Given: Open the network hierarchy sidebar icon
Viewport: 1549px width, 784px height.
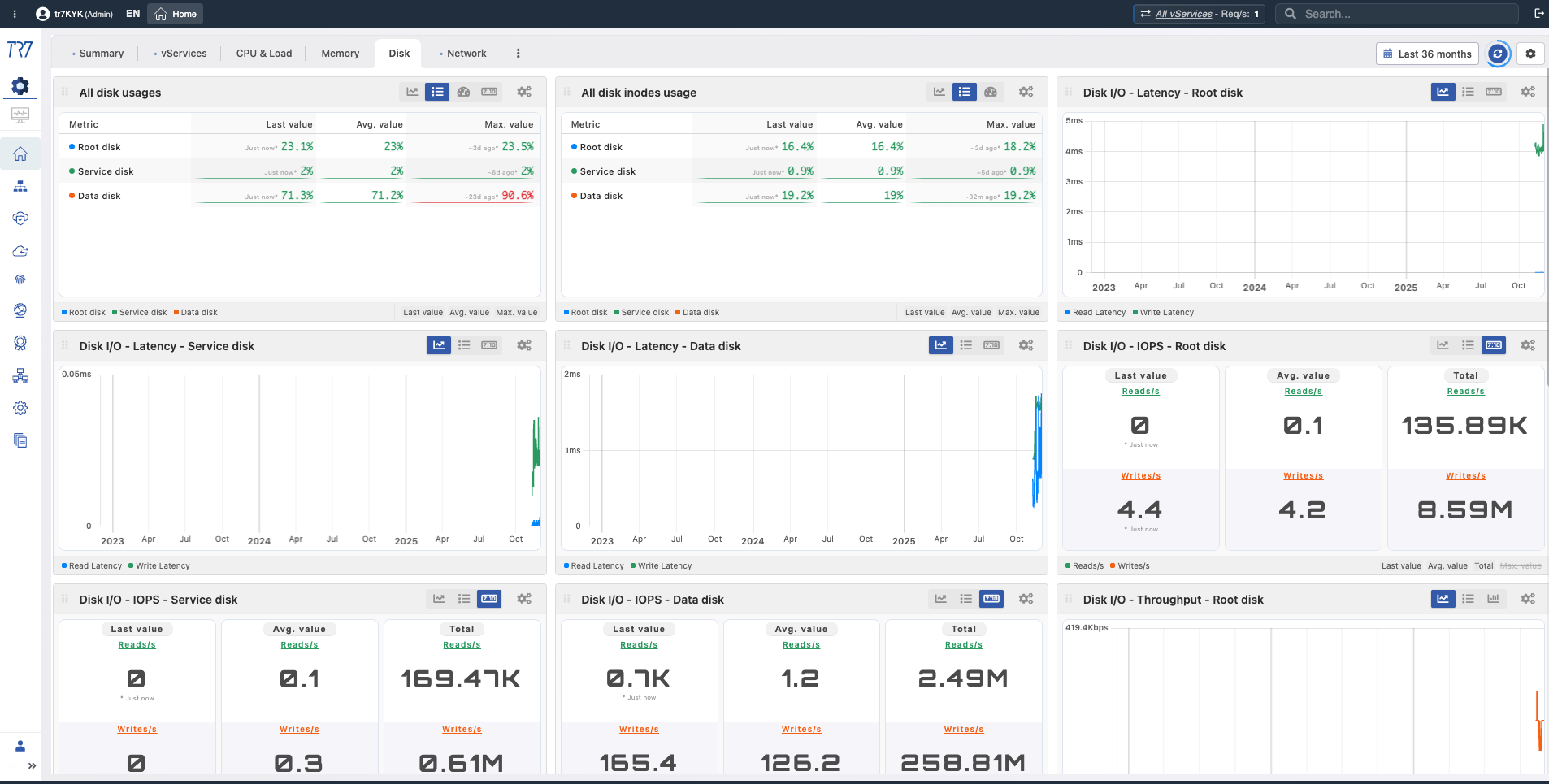Looking at the screenshot, I should (x=20, y=186).
